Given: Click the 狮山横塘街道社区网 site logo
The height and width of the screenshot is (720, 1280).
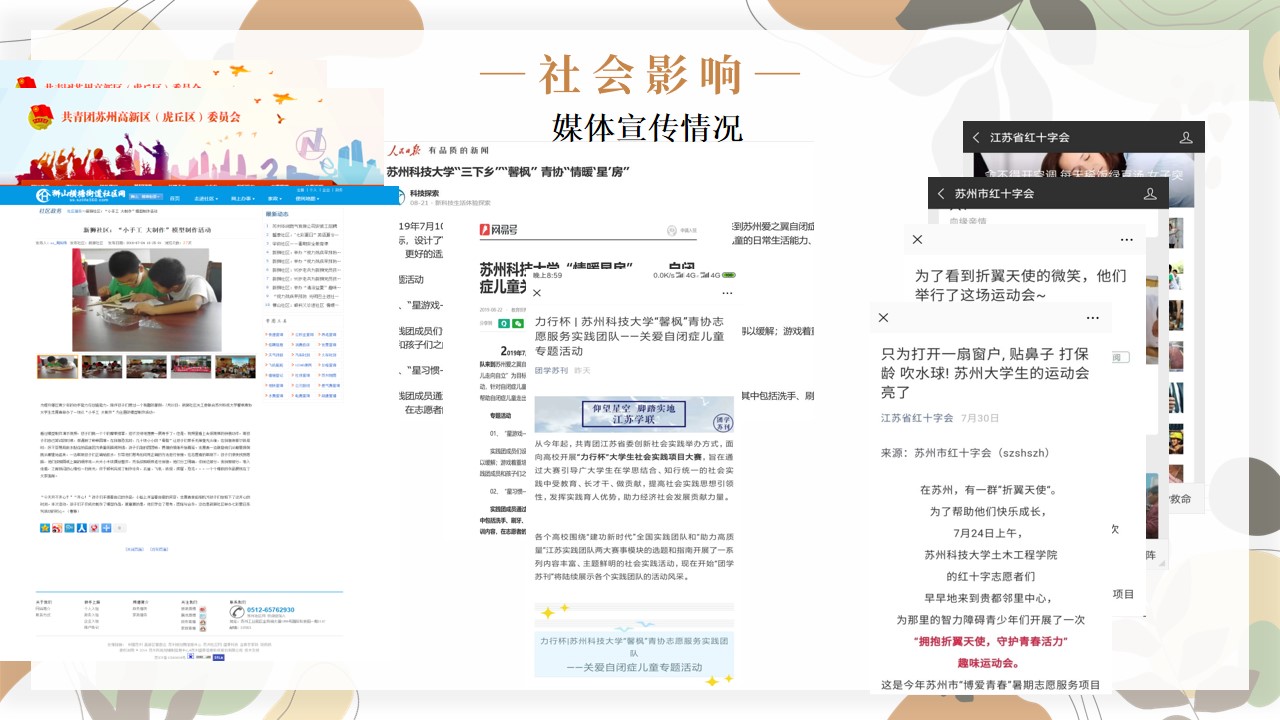Looking at the screenshot, I should click(x=82, y=194).
